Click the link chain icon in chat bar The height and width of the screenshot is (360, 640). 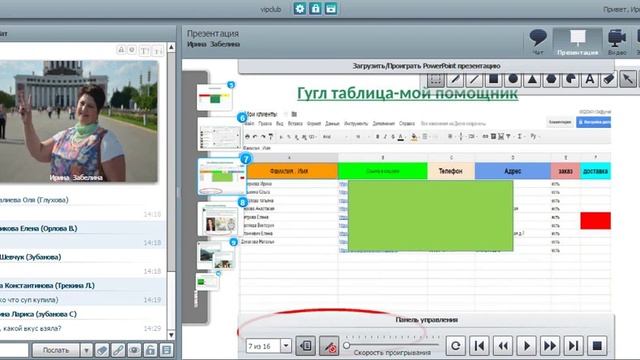tap(118, 350)
